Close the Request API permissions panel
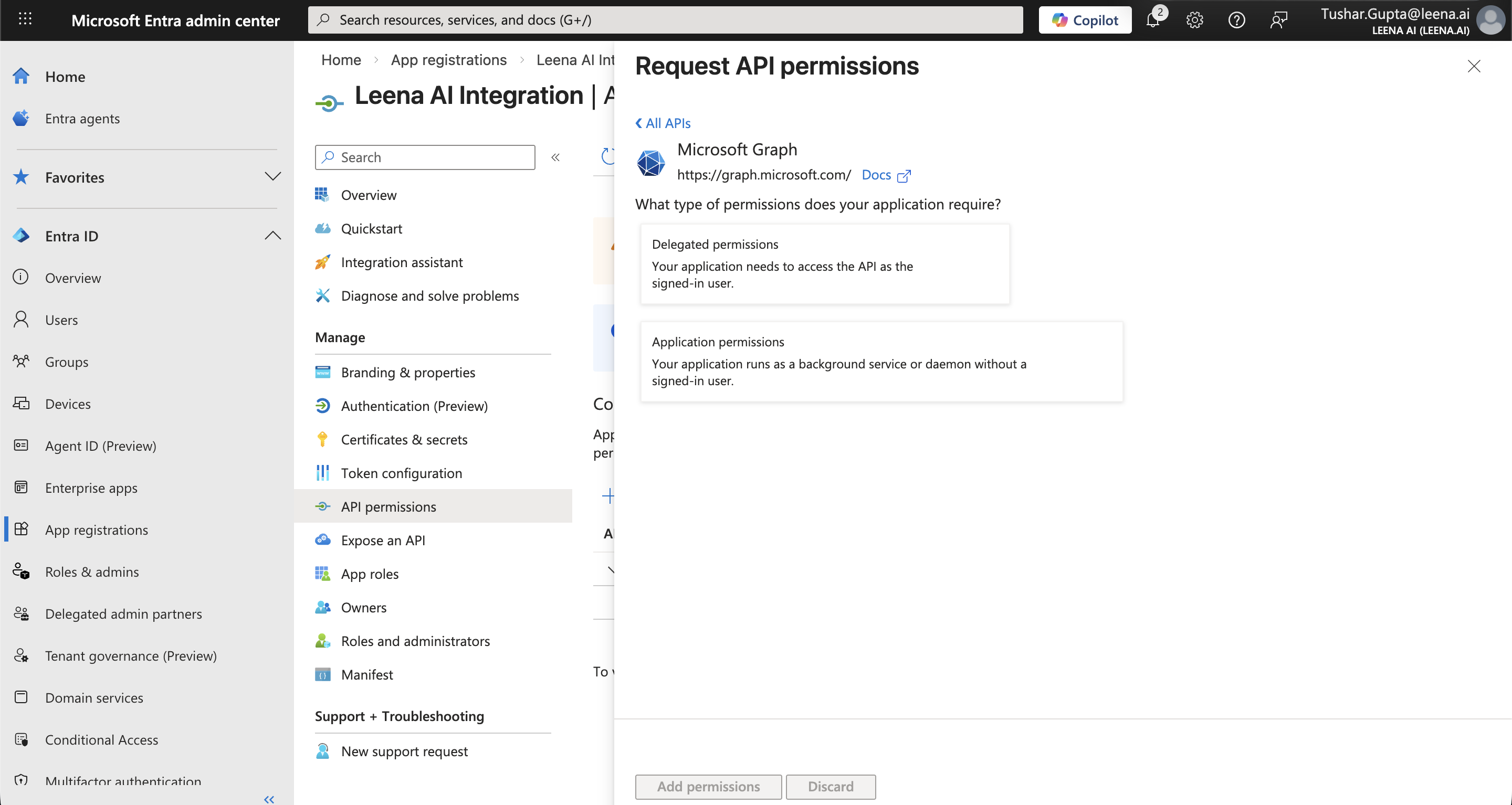The height and width of the screenshot is (805, 1512). point(1473,66)
